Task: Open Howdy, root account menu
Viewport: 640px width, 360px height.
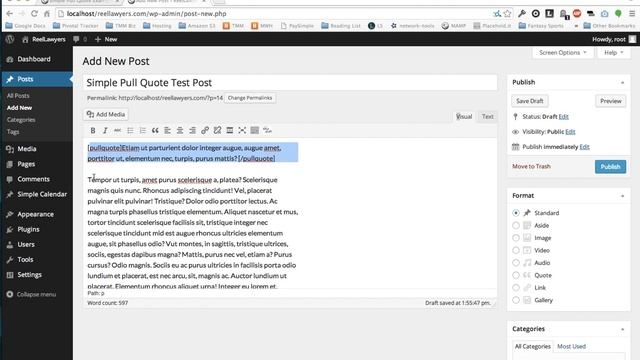Action: click(x=614, y=39)
